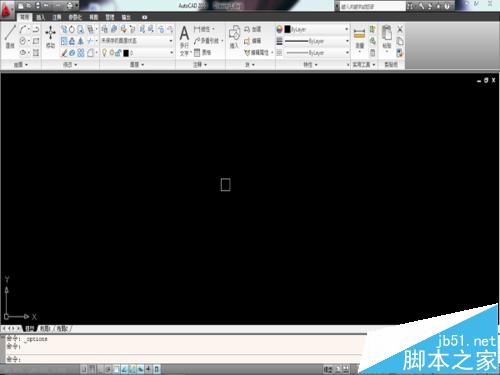Click the search binoculars icon in title bar
Viewport: 500px width, 375px height.
tap(411, 6)
